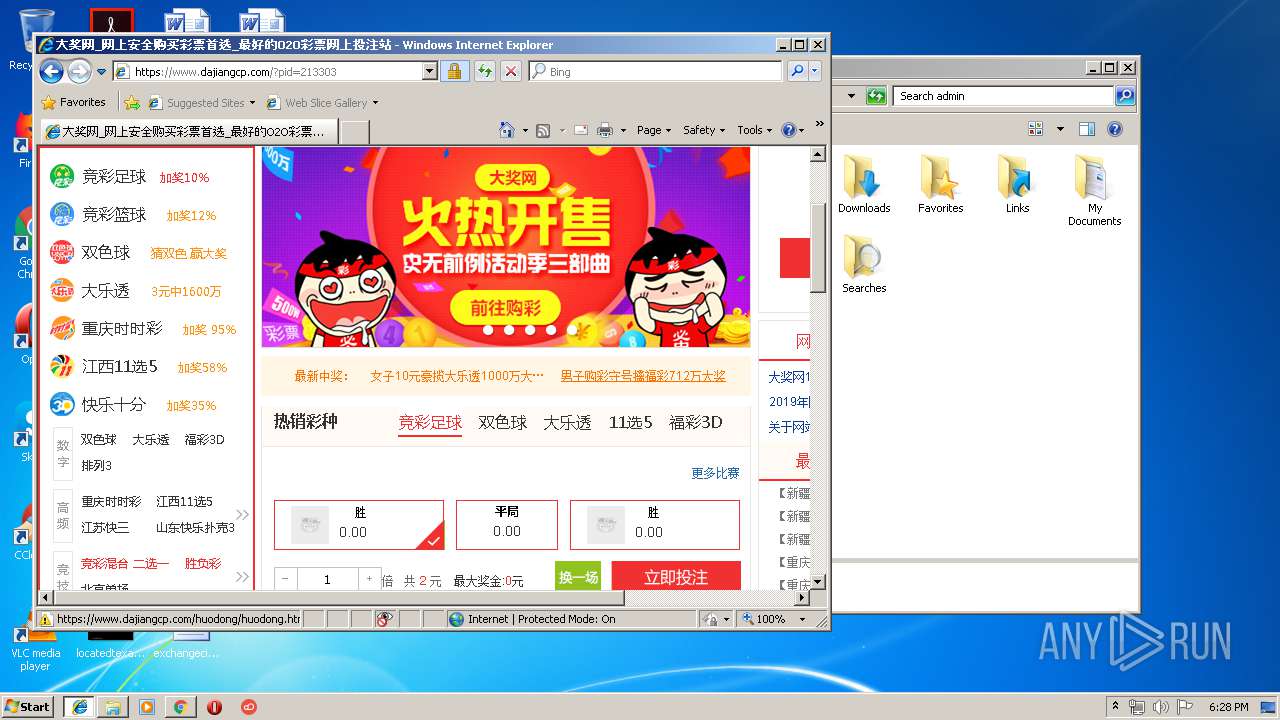Click the 江西11选5 icon in sidebar
The width and height of the screenshot is (1280, 720).
(62, 366)
